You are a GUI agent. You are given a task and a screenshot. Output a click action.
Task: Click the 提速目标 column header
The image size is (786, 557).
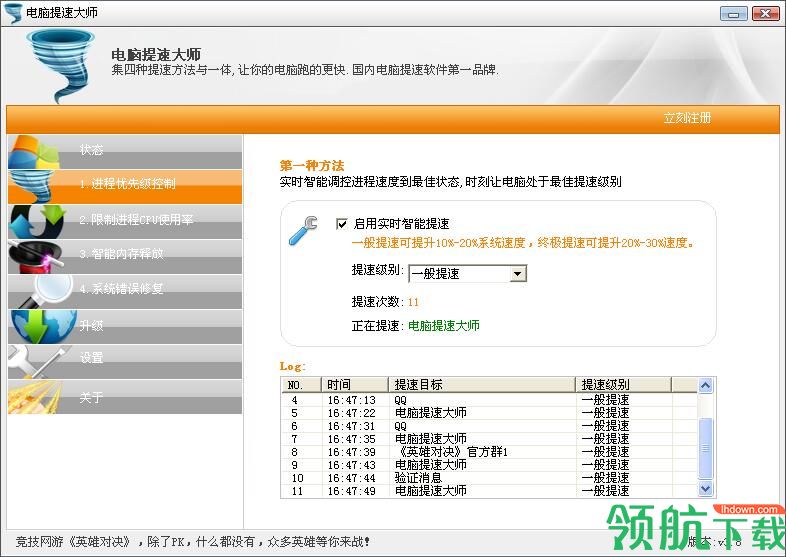coord(482,385)
